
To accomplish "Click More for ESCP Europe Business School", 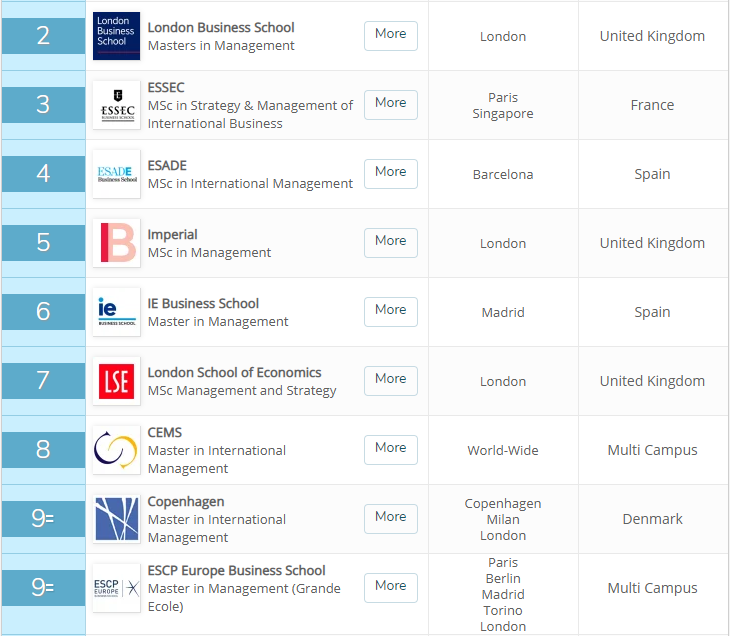I will 391,588.
